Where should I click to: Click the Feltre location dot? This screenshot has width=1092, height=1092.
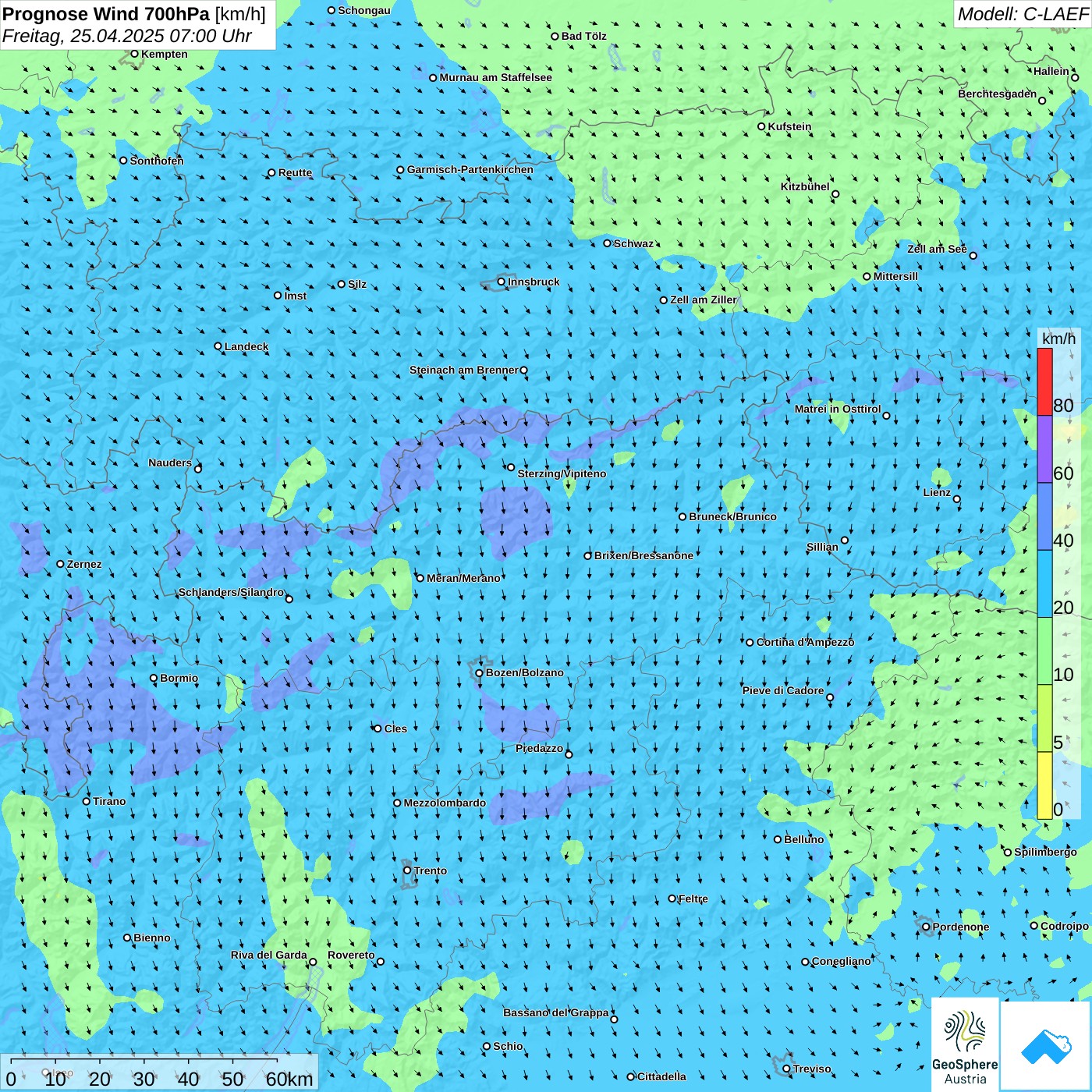[672, 899]
